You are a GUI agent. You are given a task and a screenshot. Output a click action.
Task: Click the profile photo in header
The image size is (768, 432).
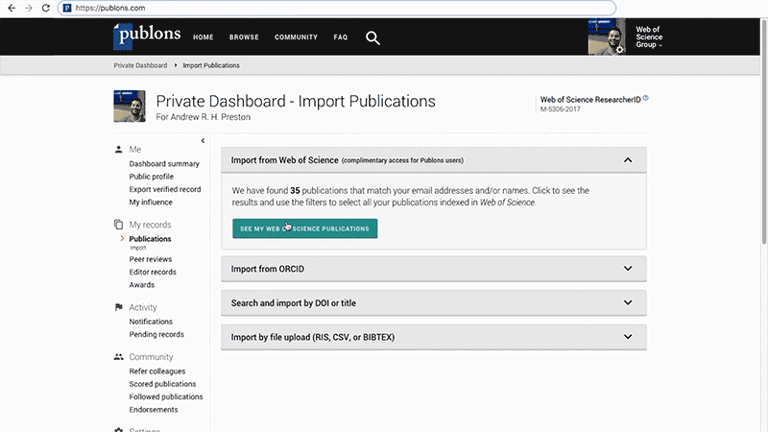pos(606,37)
